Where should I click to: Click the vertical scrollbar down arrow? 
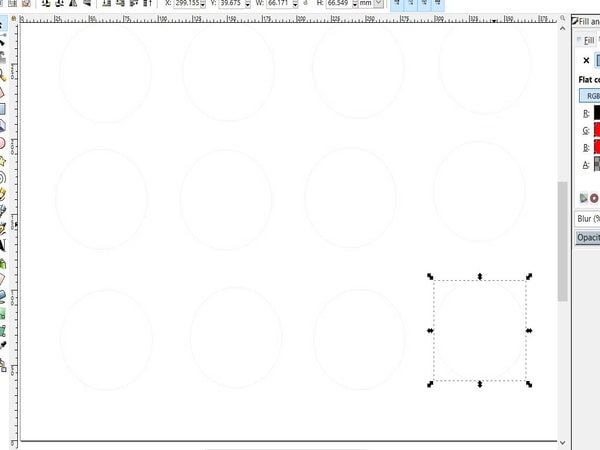point(562,443)
